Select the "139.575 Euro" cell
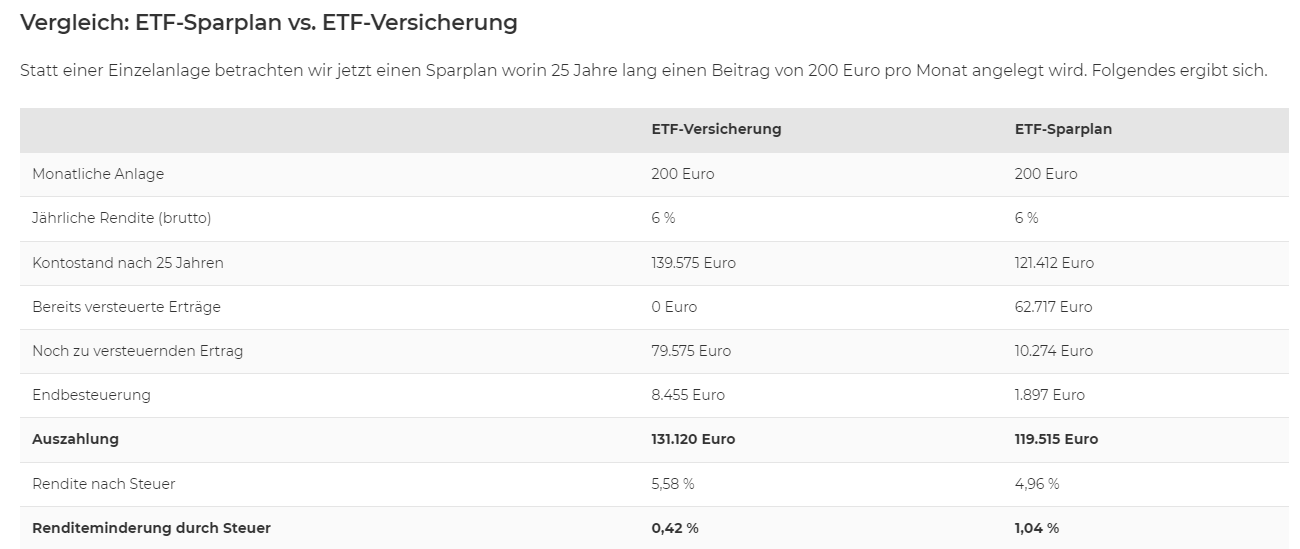 pyautogui.click(x=693, y=263)
